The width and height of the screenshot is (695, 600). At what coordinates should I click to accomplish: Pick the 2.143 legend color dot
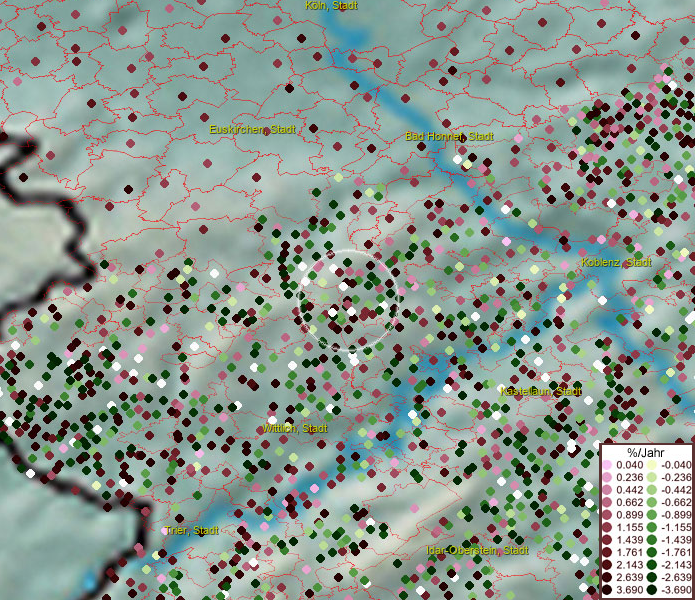click(x=607, y=565)
